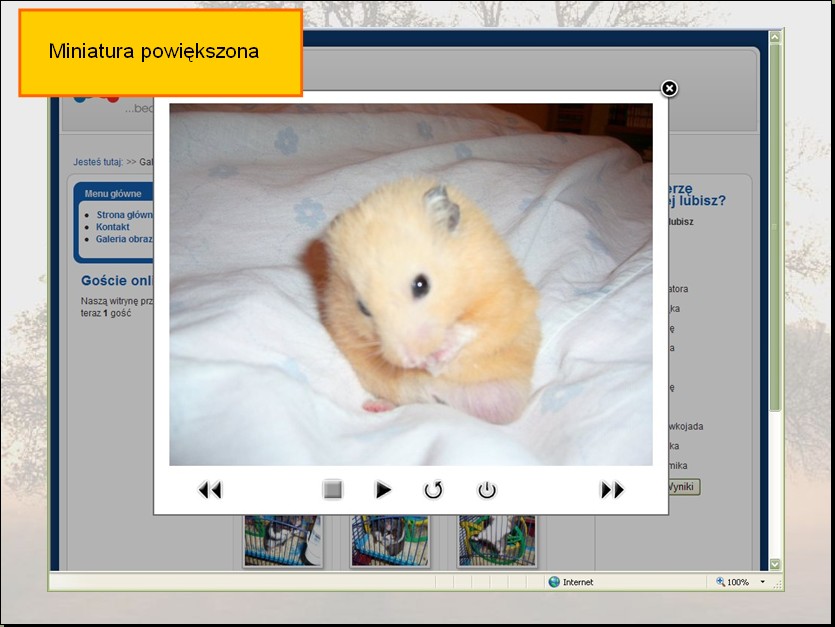Stop the slideshow with the square stop icon
Screen dimensions: 835x627
(x=333, y=490)
